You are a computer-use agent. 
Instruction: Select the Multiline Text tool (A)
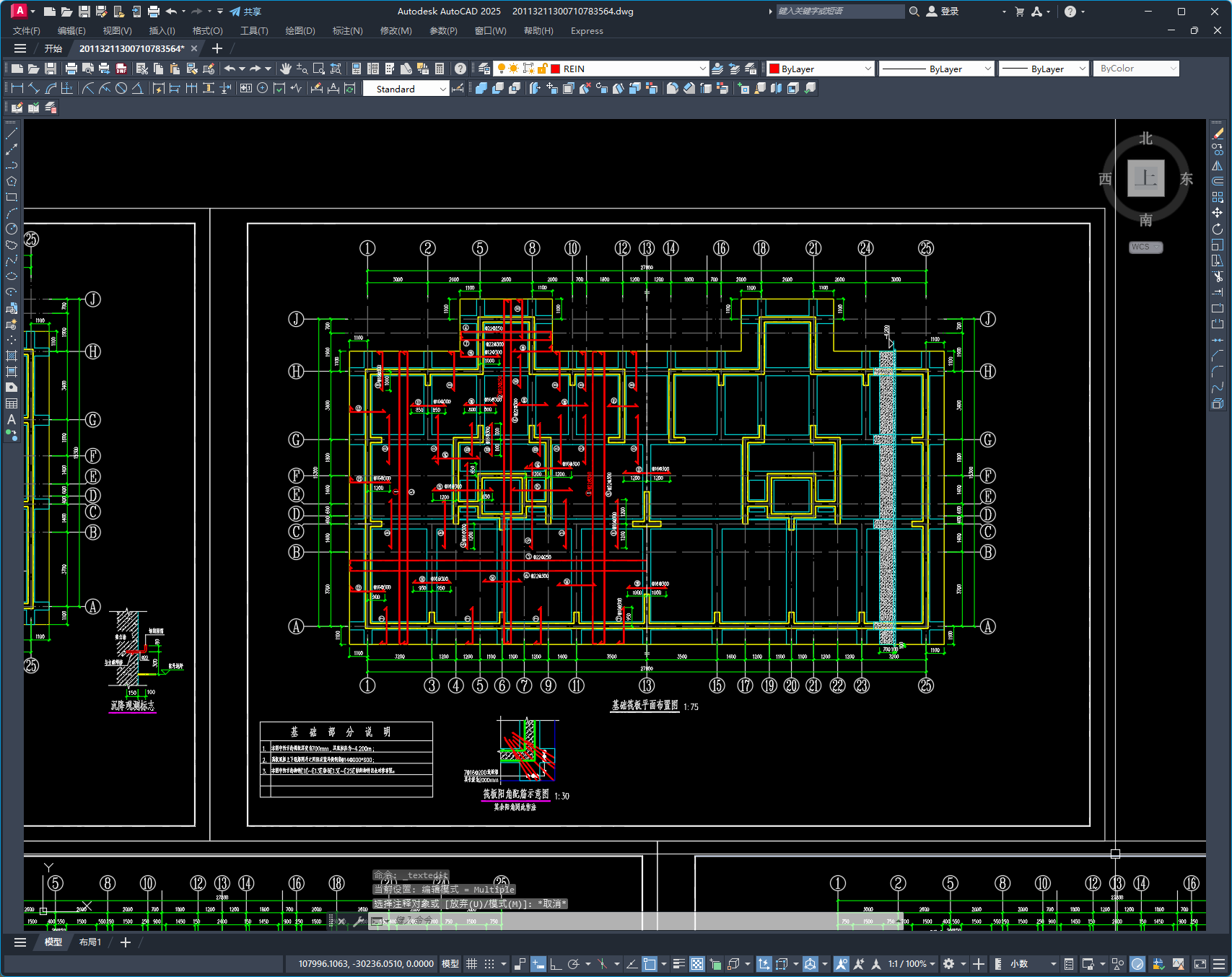(x=12, y=419)
